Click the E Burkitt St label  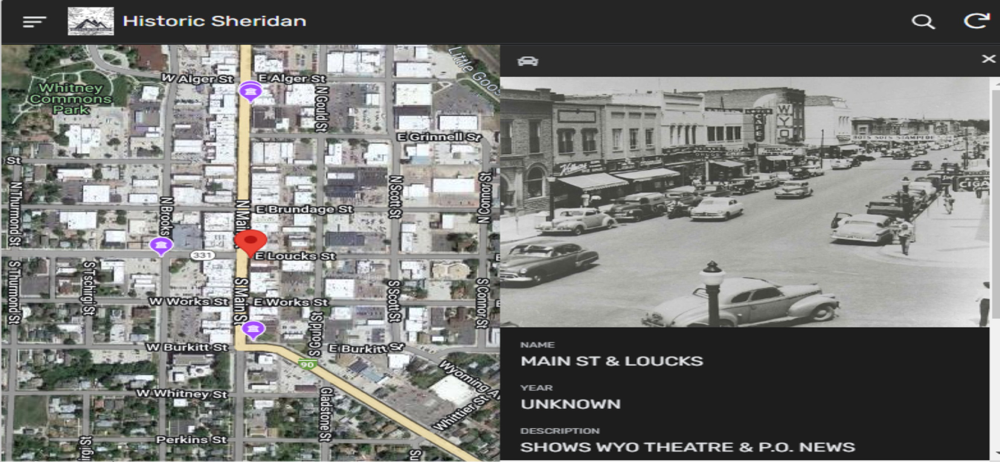(x=366, y=348)
